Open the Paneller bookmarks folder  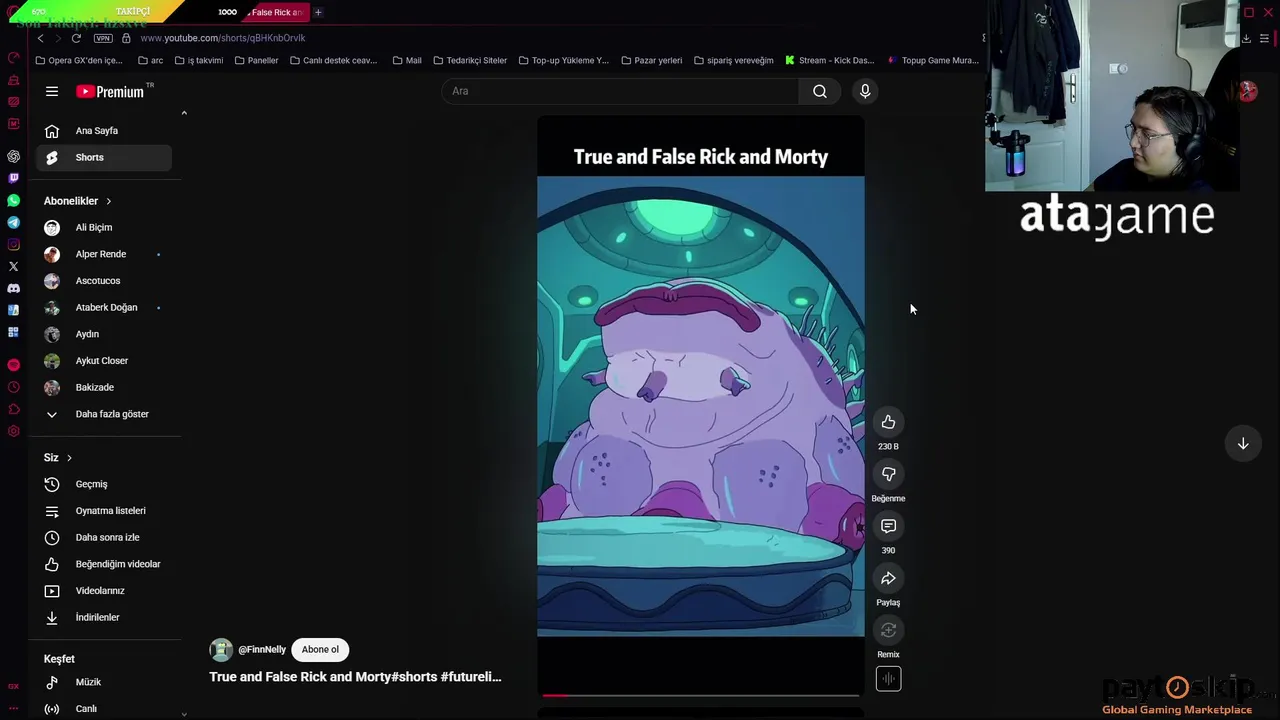coord(256,60)
